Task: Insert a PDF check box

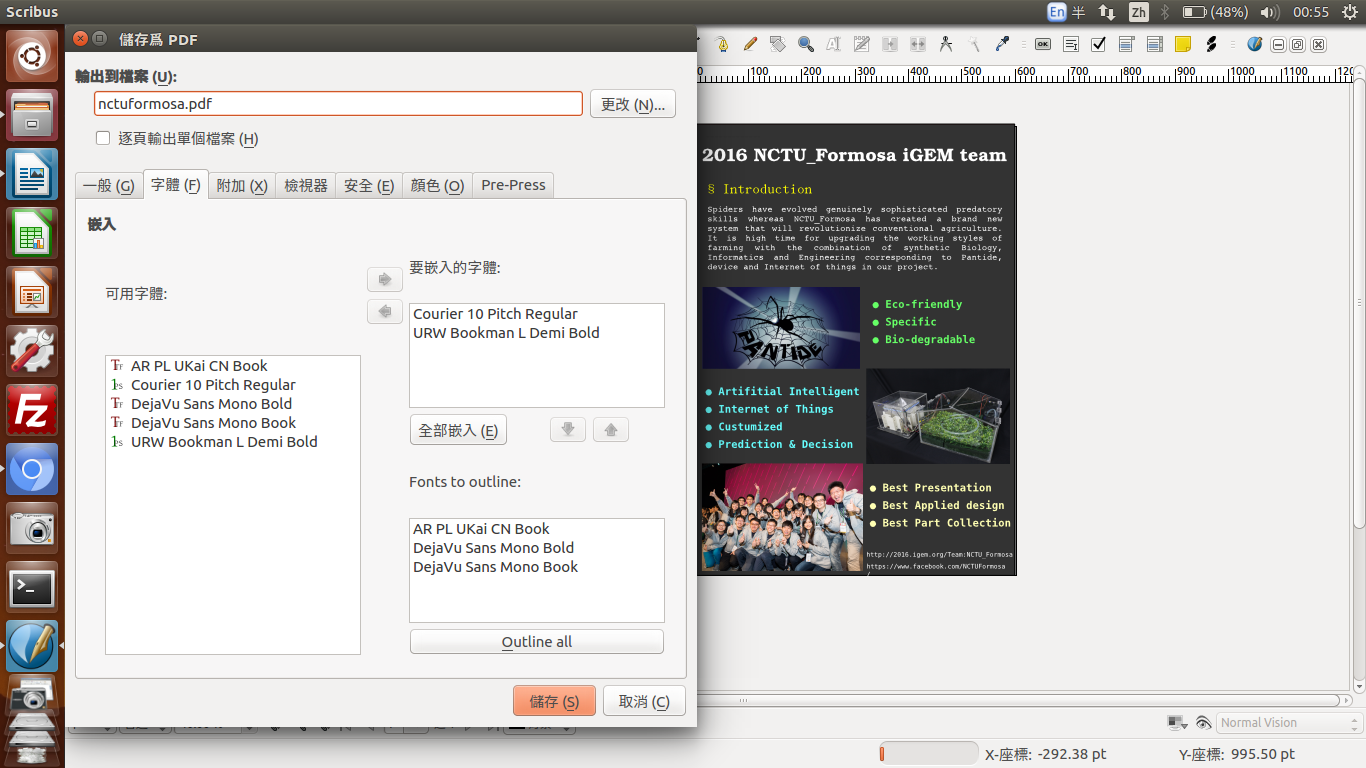Action: pos(1099,44)
